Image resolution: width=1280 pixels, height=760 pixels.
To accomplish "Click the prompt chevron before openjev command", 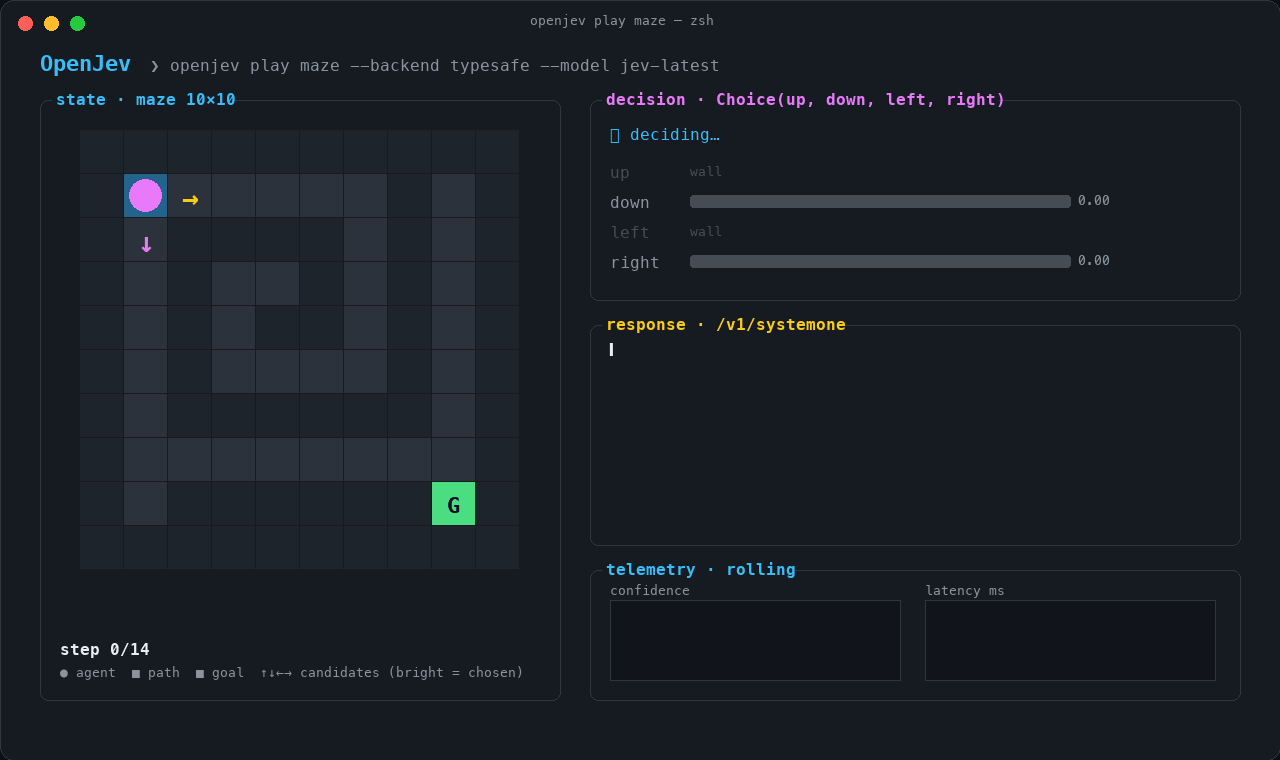I will click(x=155, y=66).
